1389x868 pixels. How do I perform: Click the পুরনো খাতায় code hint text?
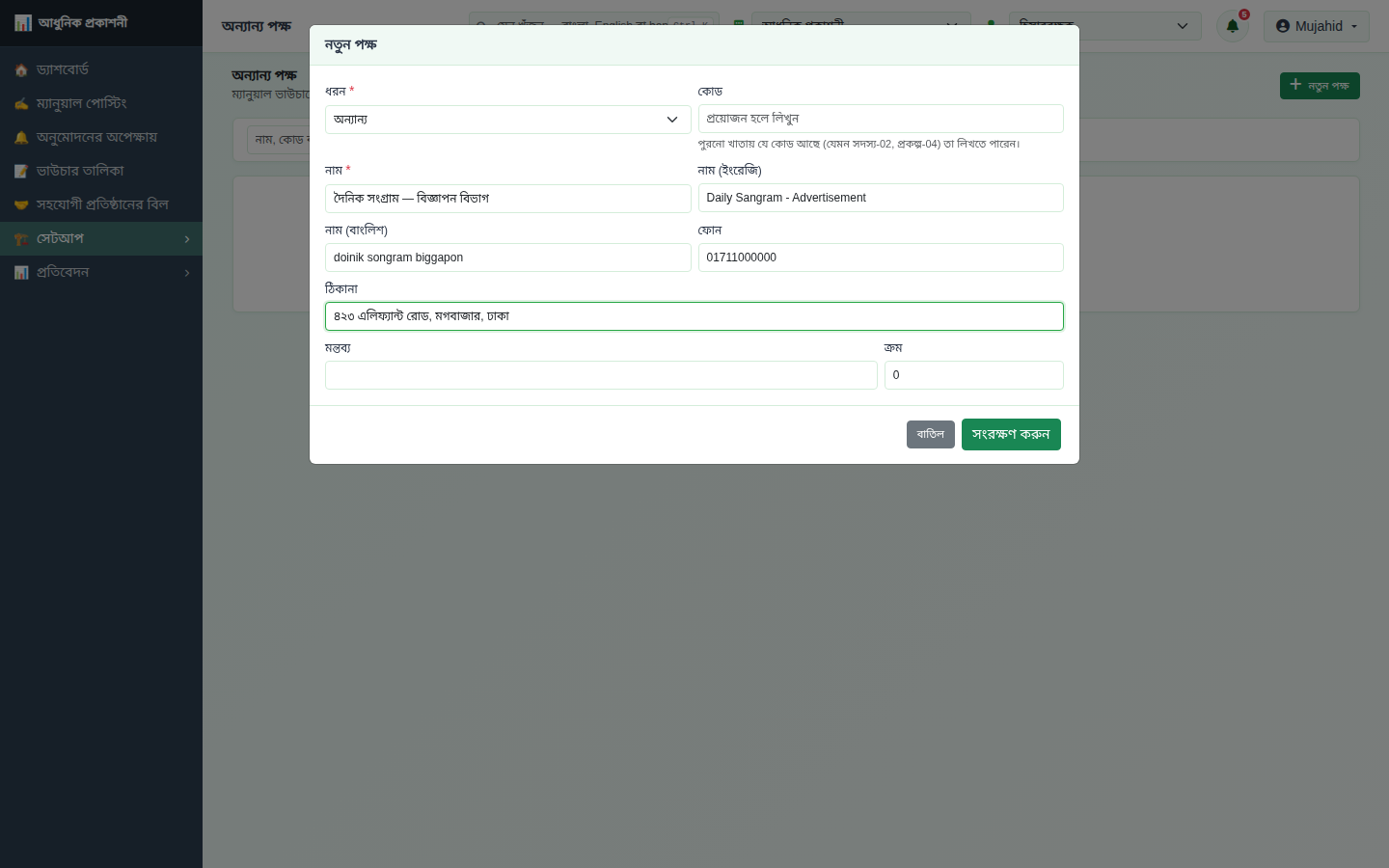click(858, 144)
